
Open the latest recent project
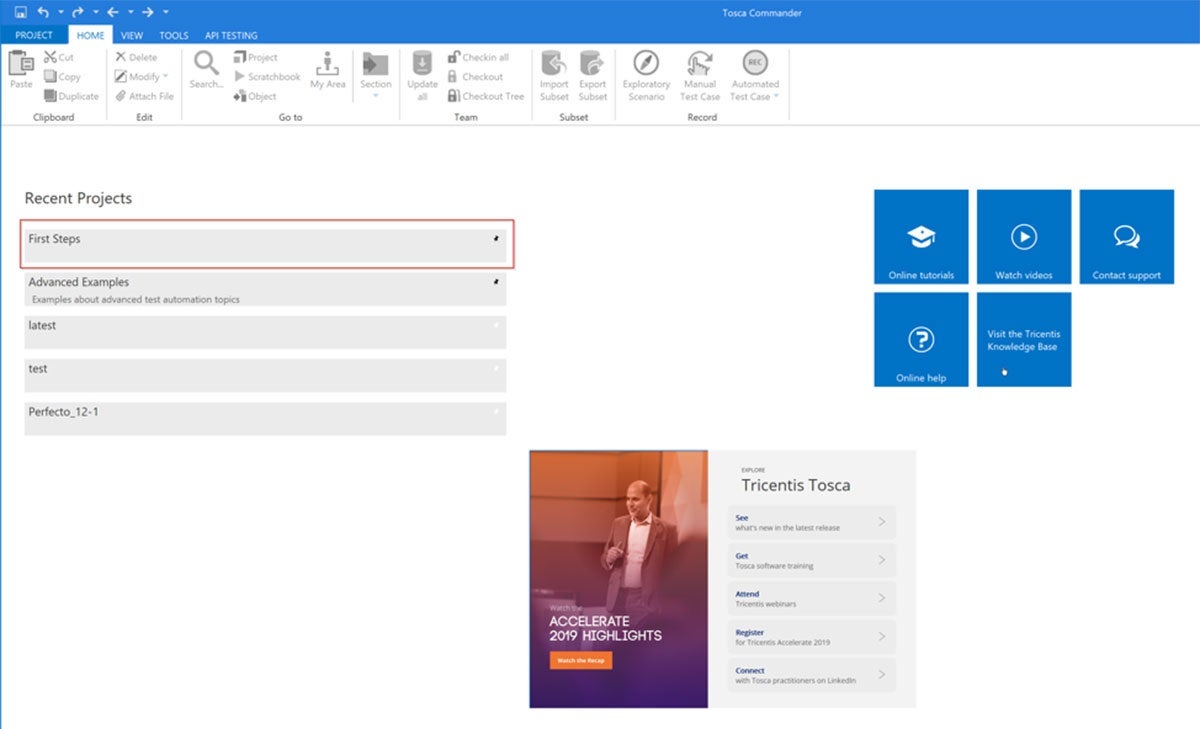265,332
